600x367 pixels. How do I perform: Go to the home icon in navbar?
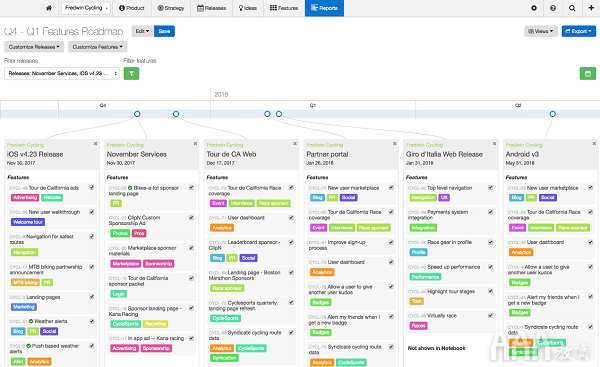(49, 8)
